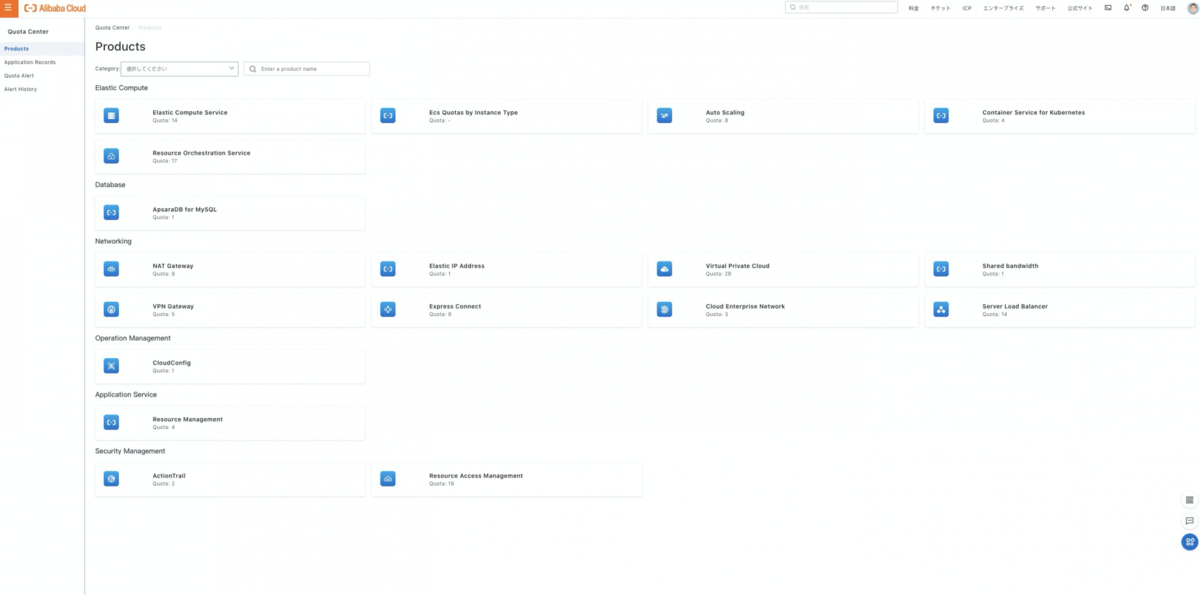Image resolution: width=1200 pixels, height=595 pixels.
Task: Open Auto Scaling product name
Action: click(725, 112)
